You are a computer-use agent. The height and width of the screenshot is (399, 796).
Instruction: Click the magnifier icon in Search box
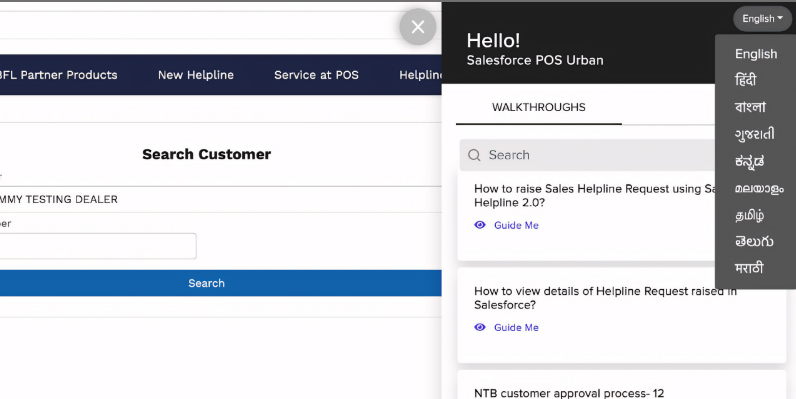pyautogui.click(x=474, y=155)
